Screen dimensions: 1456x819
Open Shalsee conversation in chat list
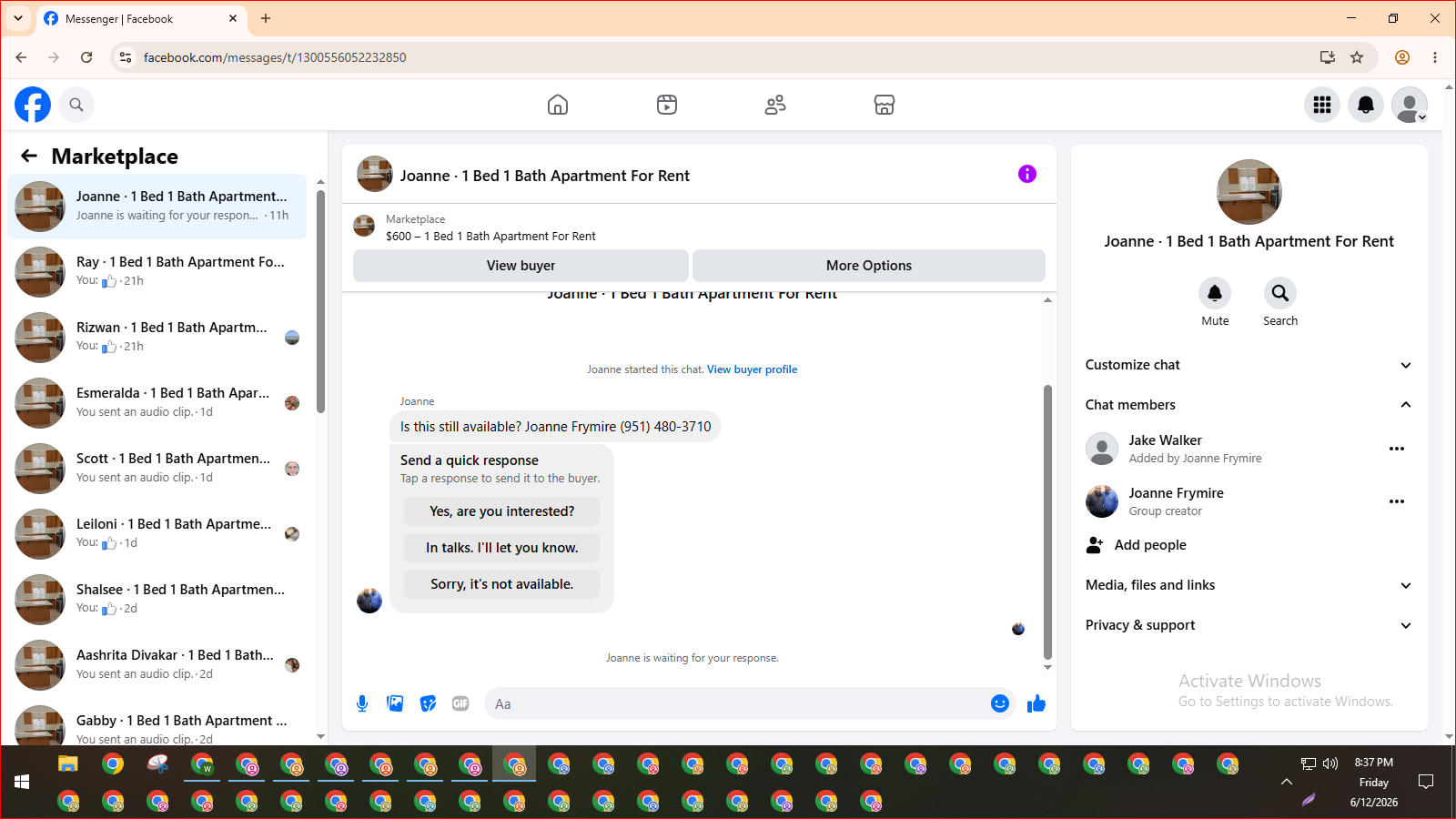point(157,600)
